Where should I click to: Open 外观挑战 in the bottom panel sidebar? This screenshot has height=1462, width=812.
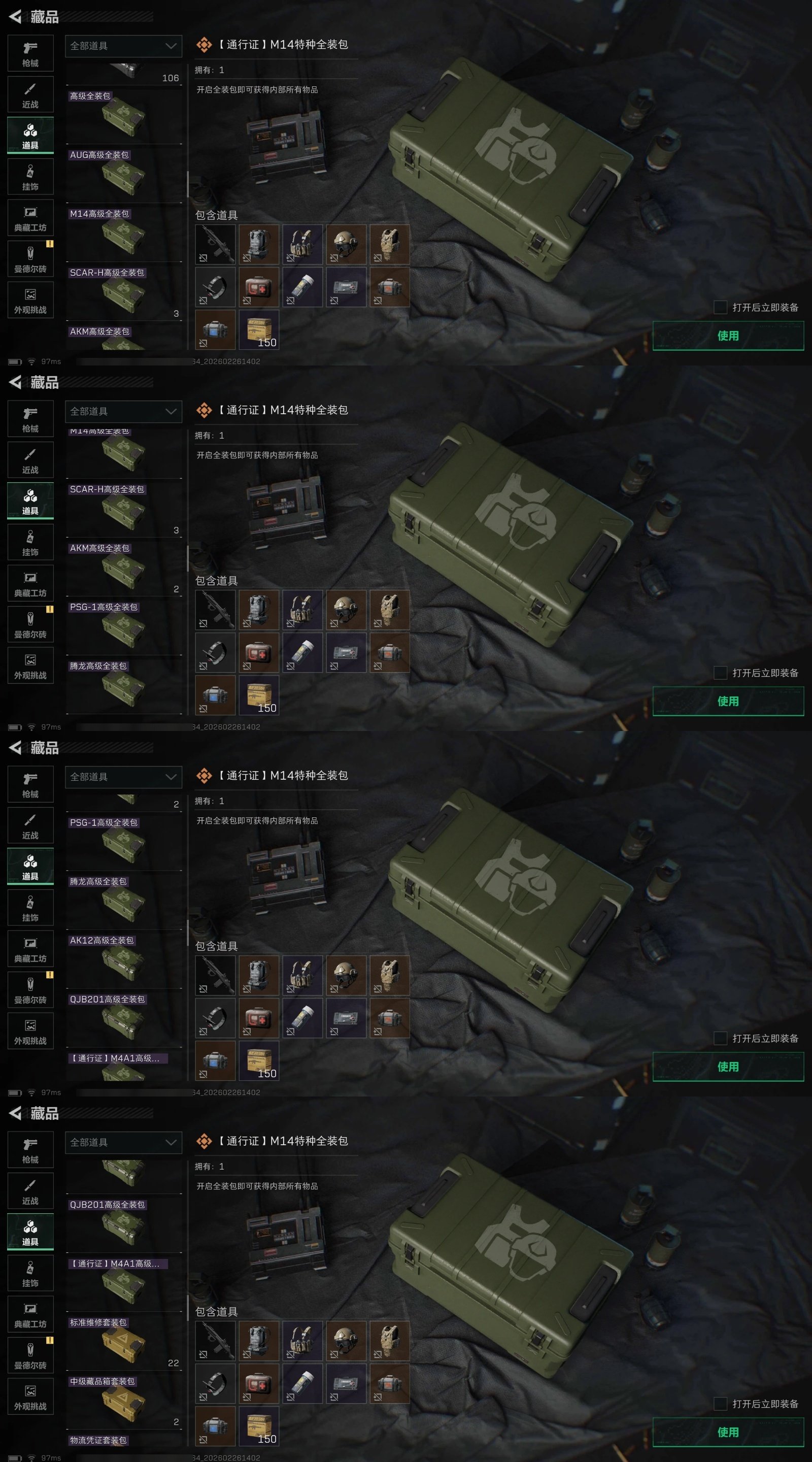30,1397
